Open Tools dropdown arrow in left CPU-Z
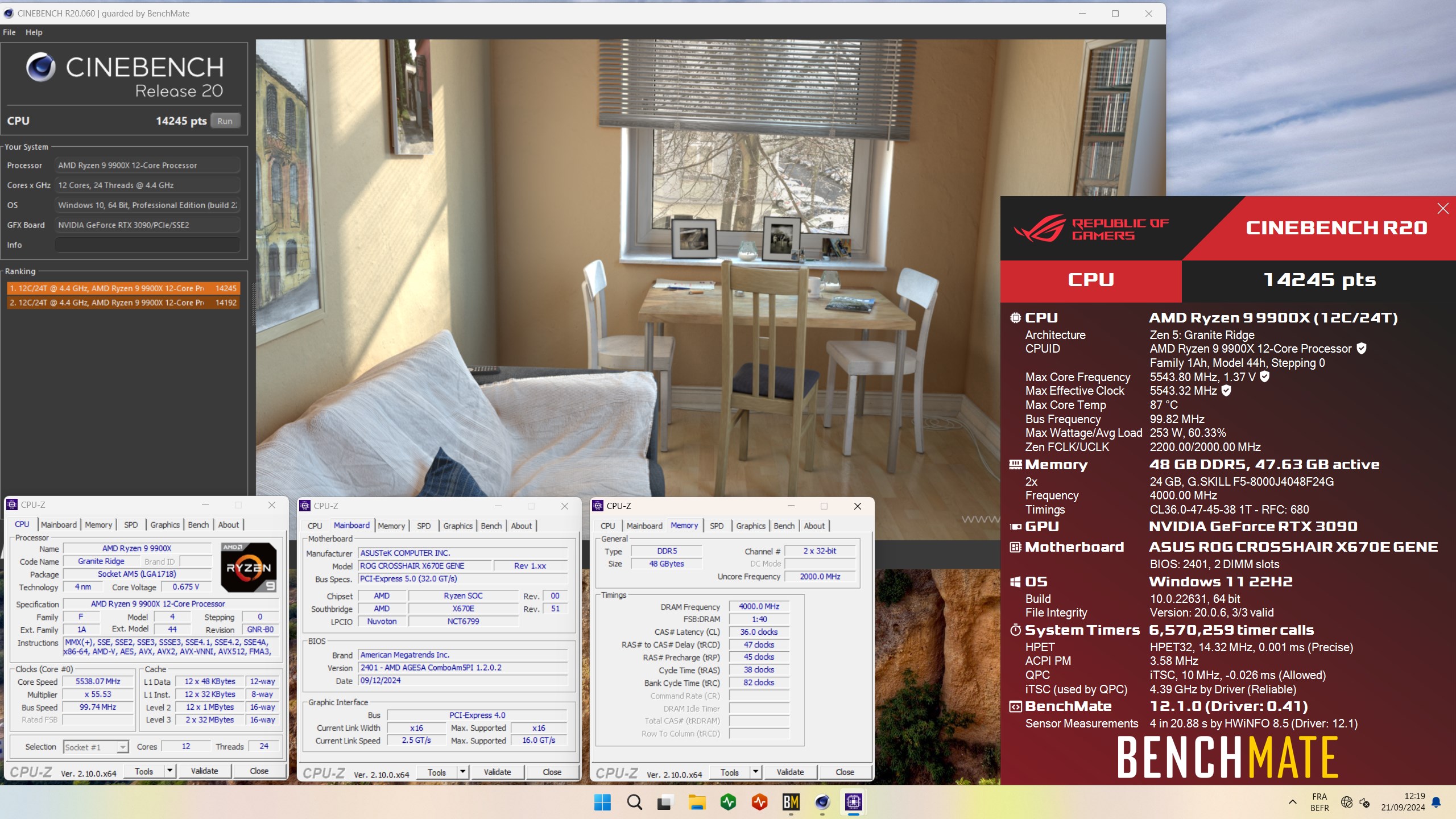The image size is (1456, 819). [x=169, y=771]
